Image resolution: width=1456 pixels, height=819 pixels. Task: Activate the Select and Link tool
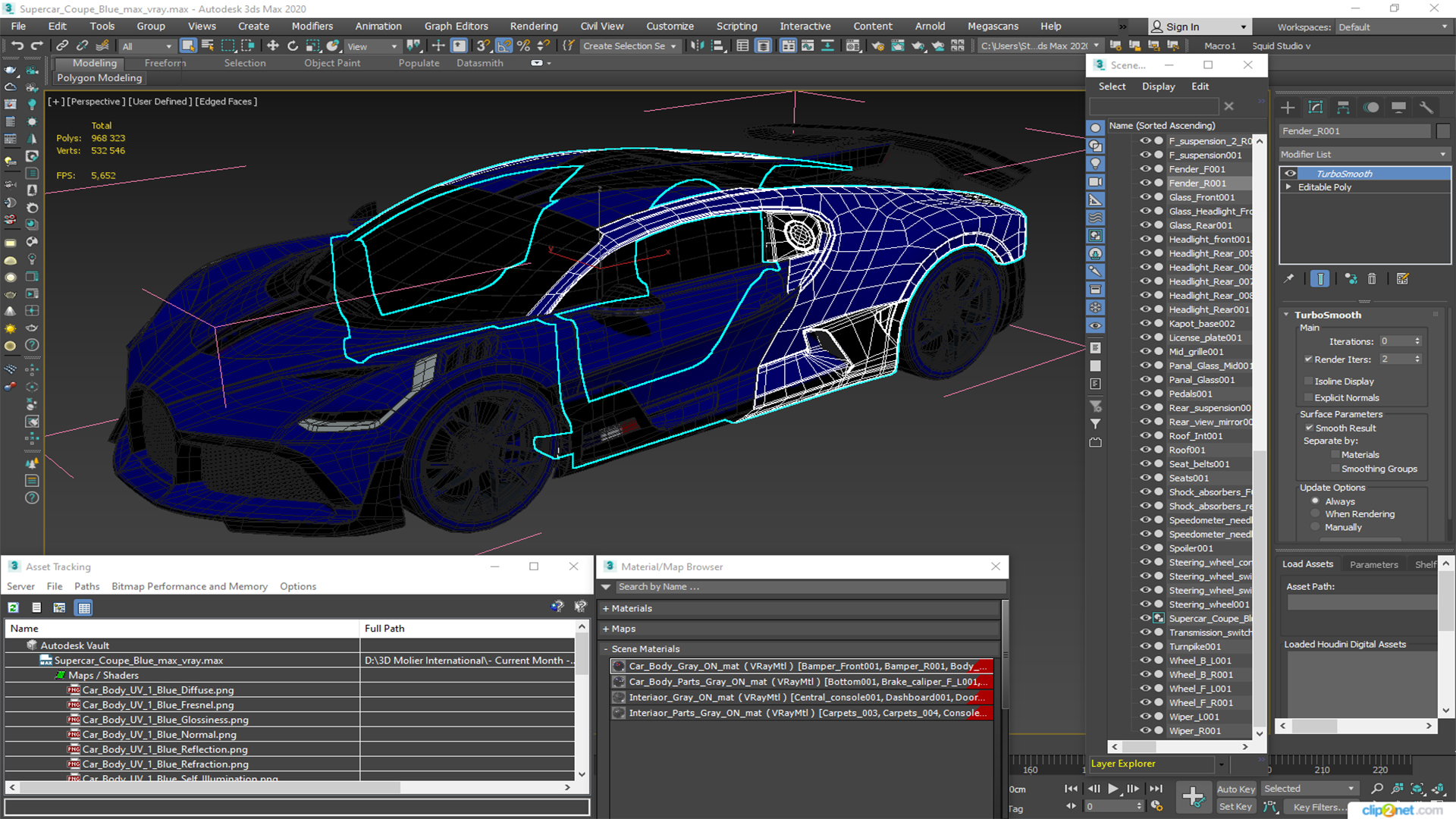click(x=62, y=45)
